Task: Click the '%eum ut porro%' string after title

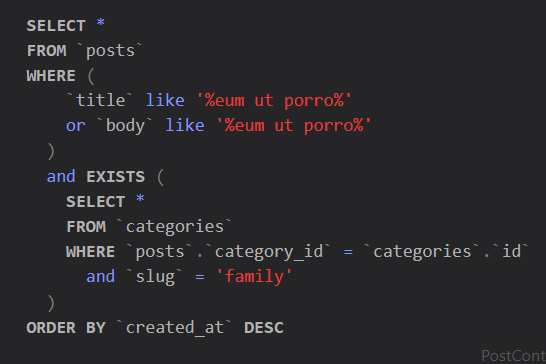Action: (274, 101)
